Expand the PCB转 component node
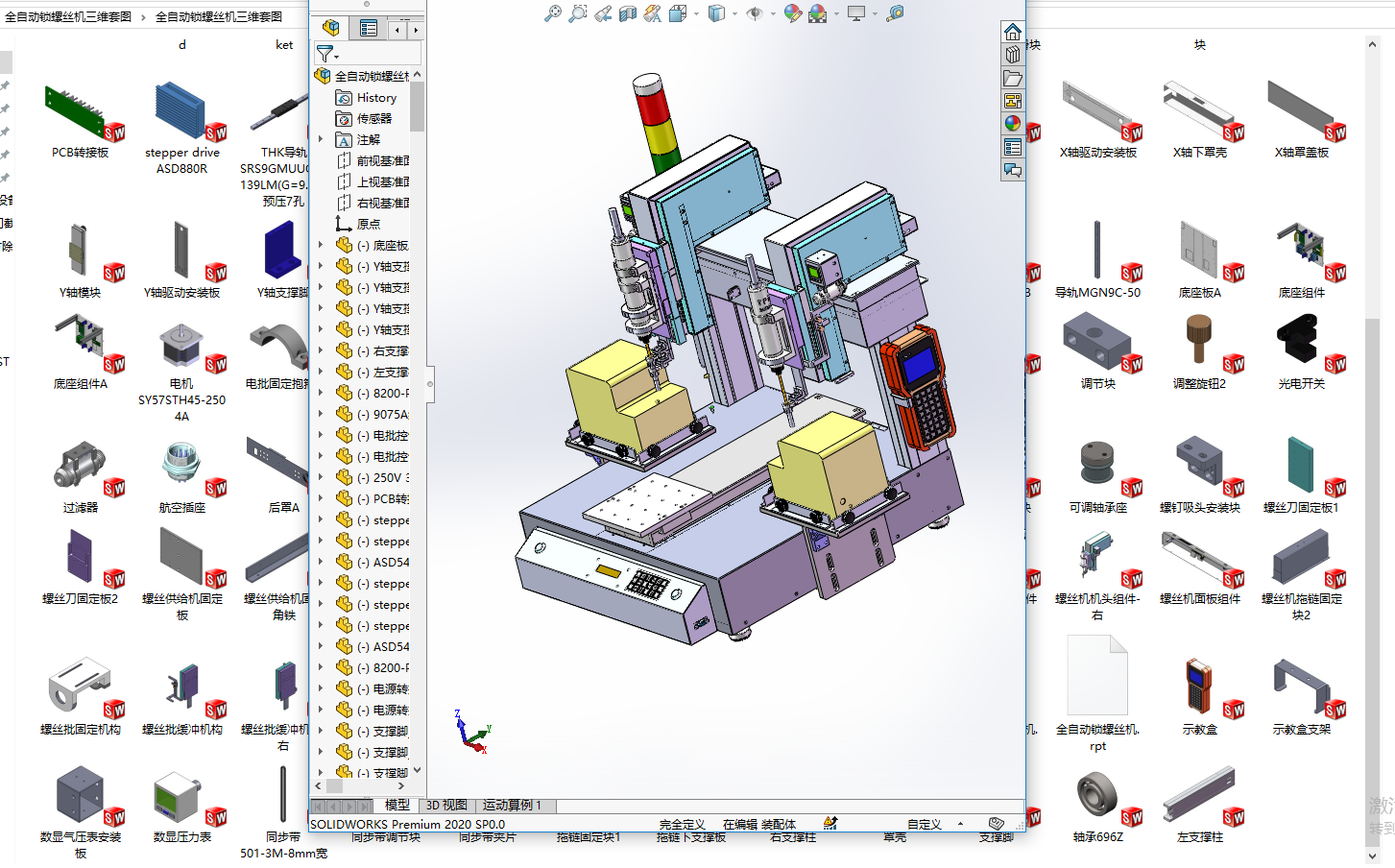1395x868 pixels. point(321,498)
